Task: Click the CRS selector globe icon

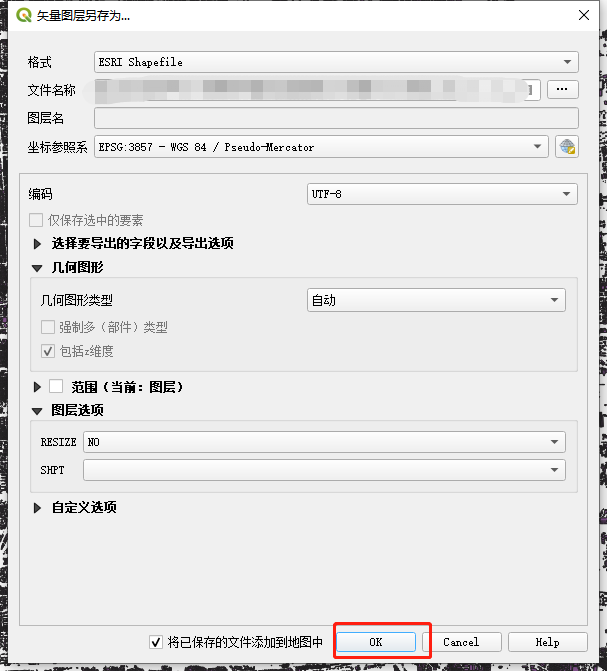Action: pos(567,147)
